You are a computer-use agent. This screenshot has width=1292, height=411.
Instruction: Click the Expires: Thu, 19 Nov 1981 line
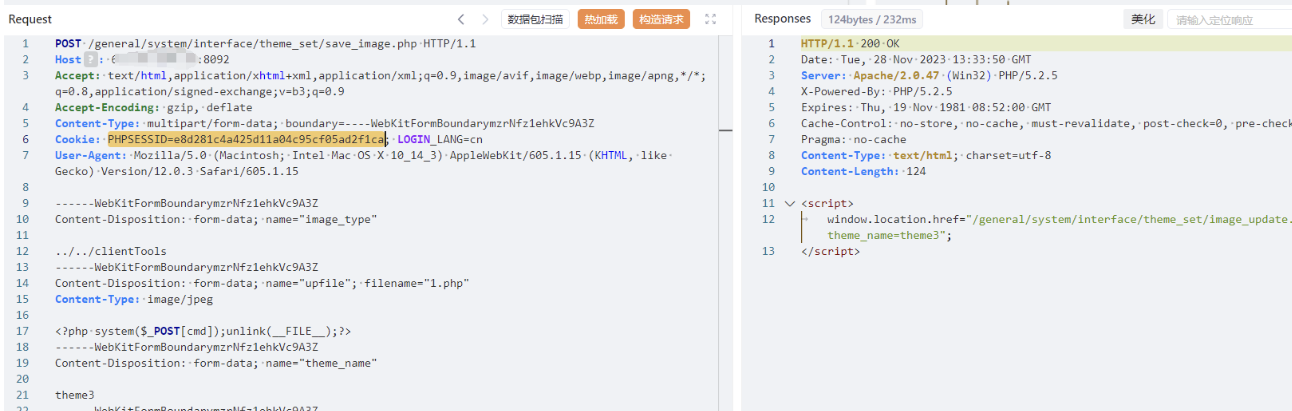tap(926, 107)
